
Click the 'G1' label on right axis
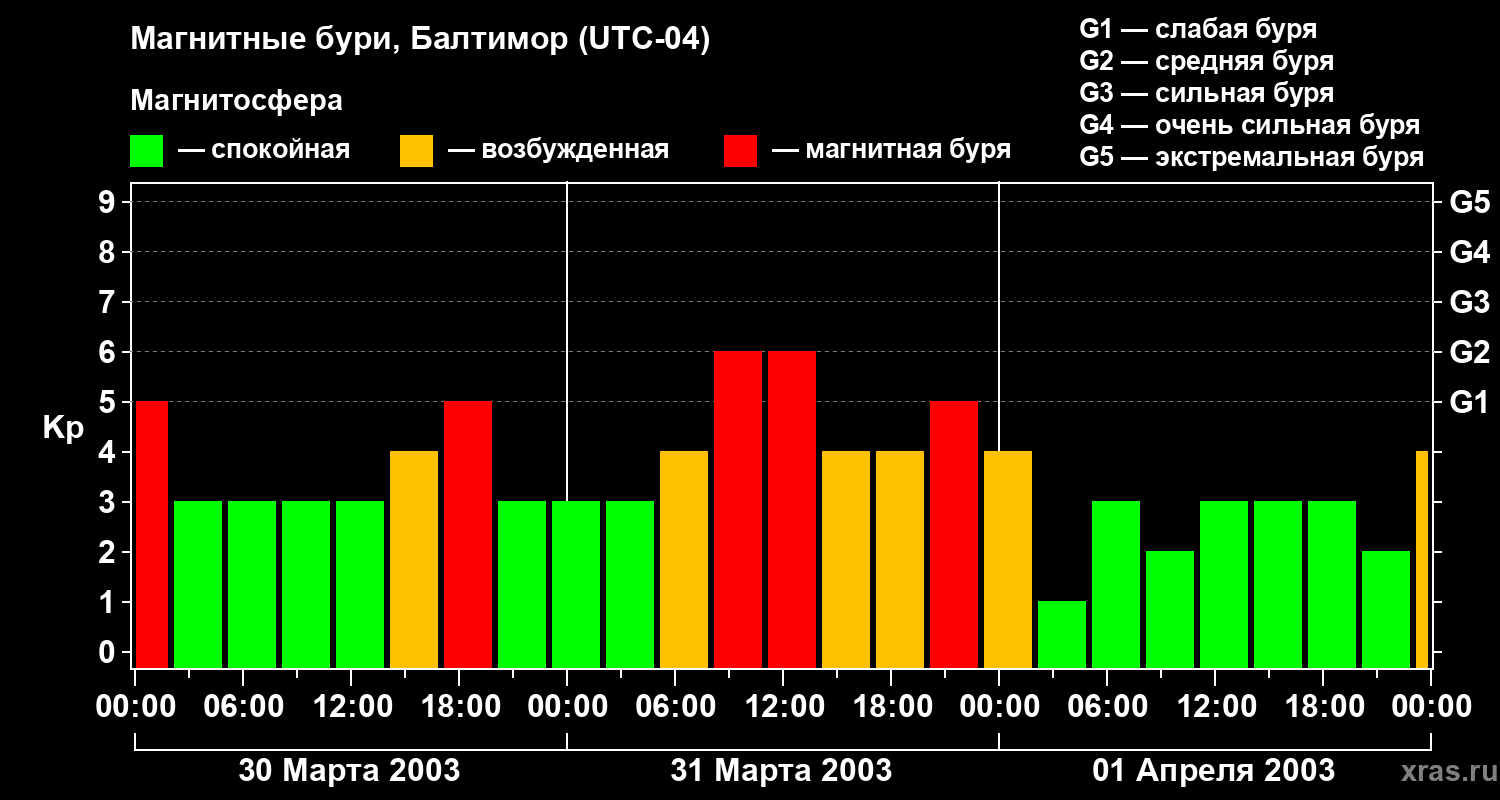tap(1469, 402)
